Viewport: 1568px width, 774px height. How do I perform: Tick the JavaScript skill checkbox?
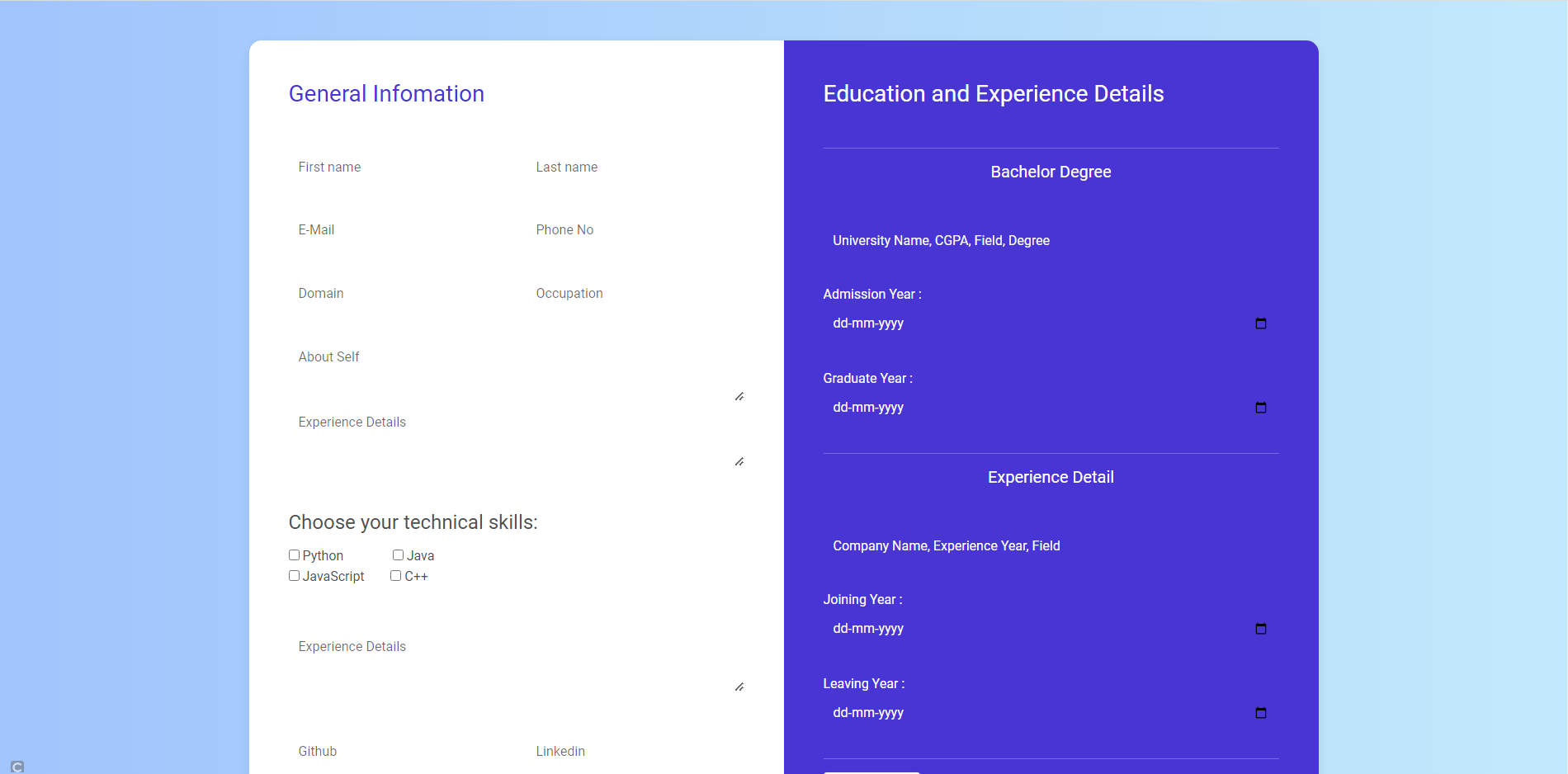[294, 576]
